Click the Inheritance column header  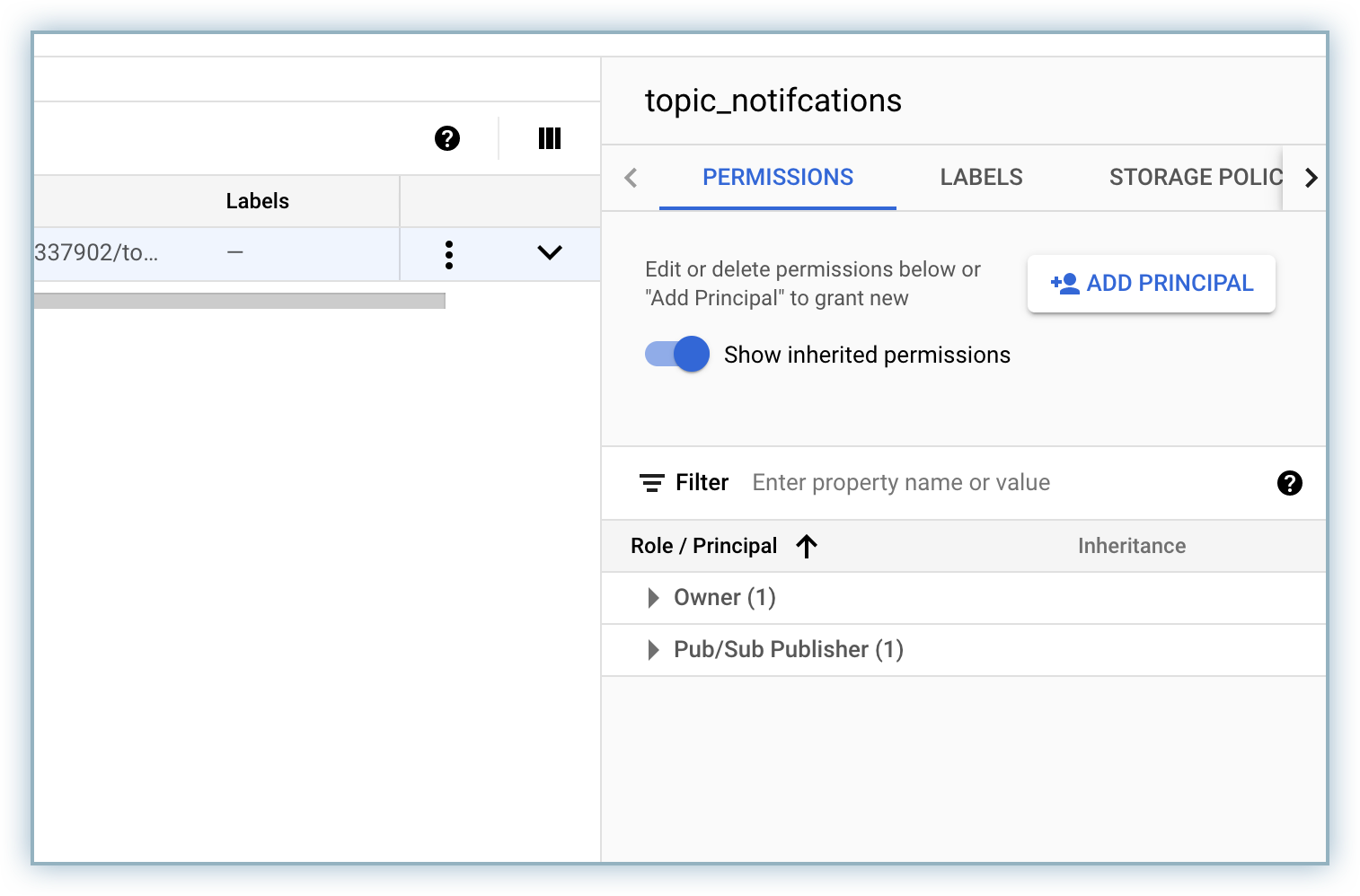click(1131, 546)
